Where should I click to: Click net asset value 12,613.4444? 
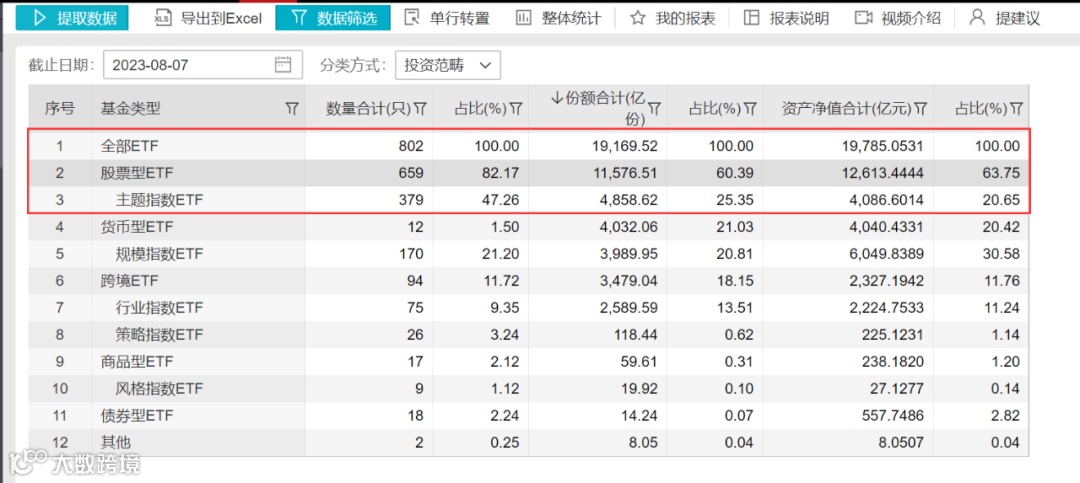click(x=882, y=173)
